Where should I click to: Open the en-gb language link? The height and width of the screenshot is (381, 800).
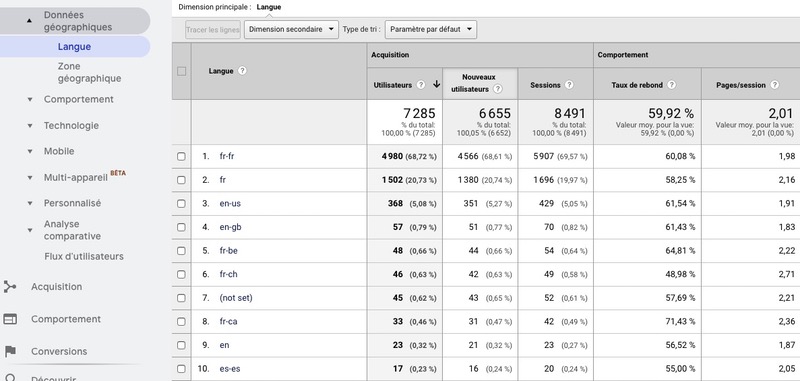(230, 227)
